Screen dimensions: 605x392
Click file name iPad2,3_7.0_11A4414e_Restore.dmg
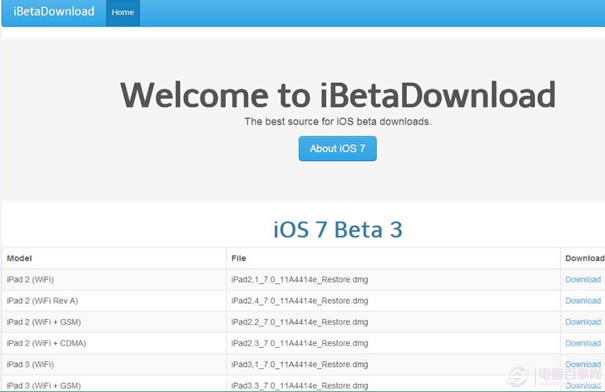pyautogui.click(x=300, y=343)
